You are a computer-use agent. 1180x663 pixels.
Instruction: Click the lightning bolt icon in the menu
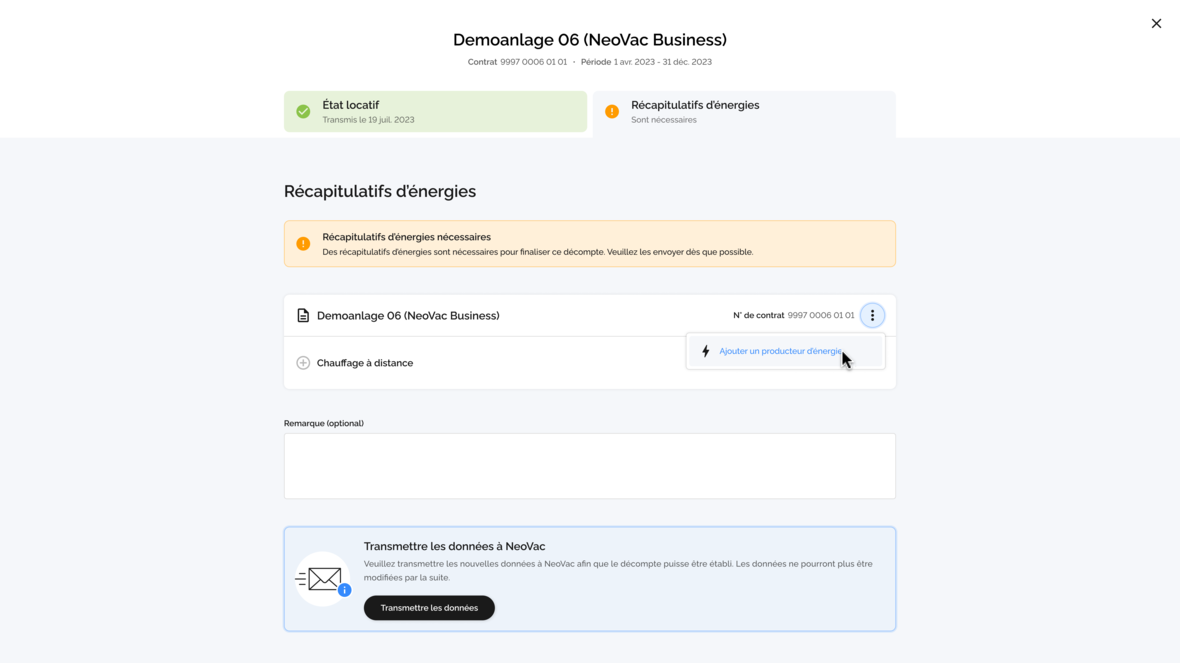tap(706, 351)
